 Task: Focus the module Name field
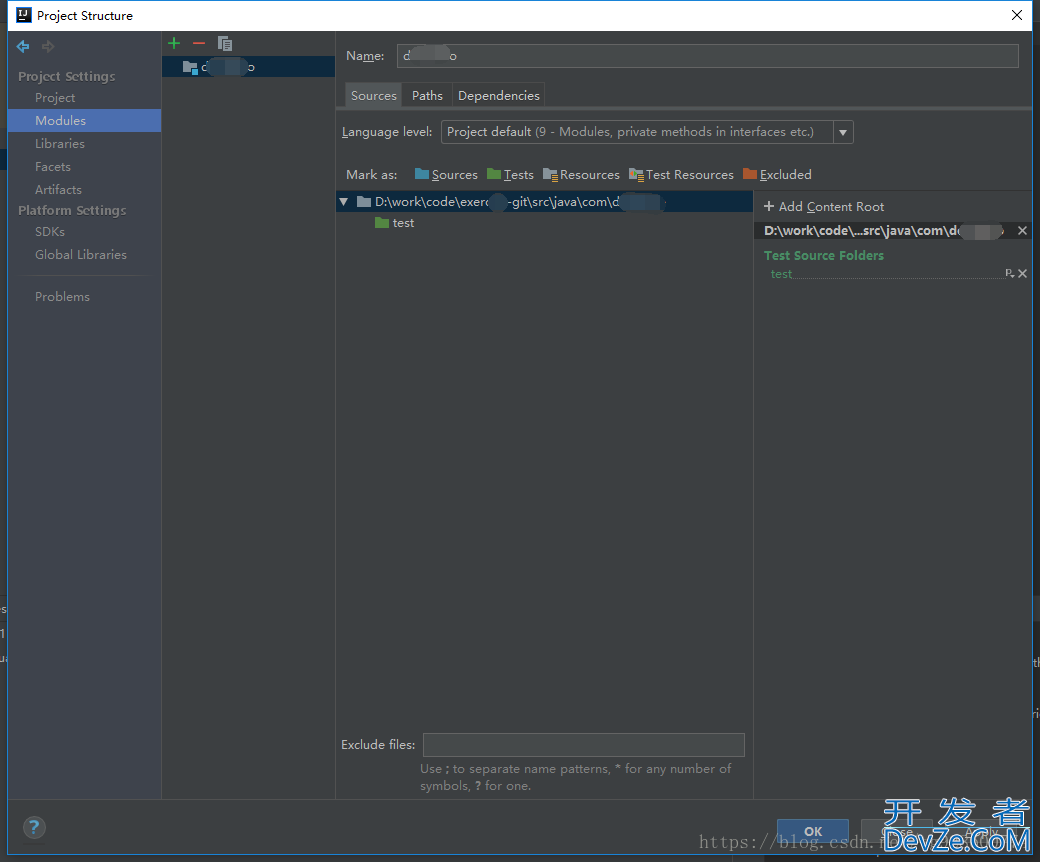(x=708, y=56)
